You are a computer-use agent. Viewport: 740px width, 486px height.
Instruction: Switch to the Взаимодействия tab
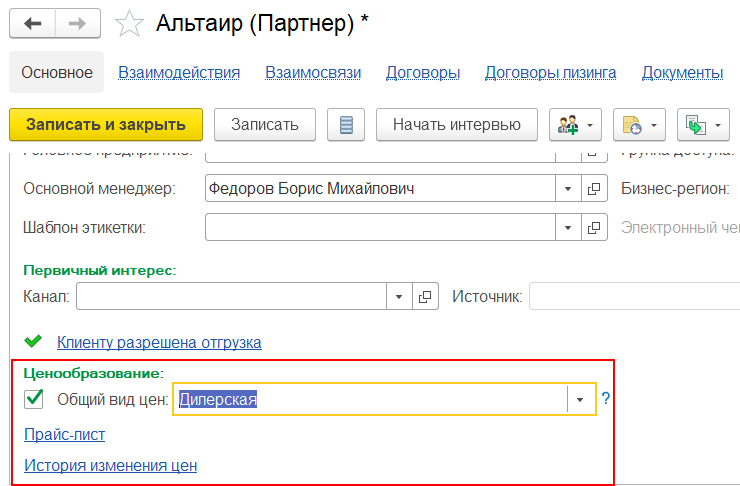(179, 72)
